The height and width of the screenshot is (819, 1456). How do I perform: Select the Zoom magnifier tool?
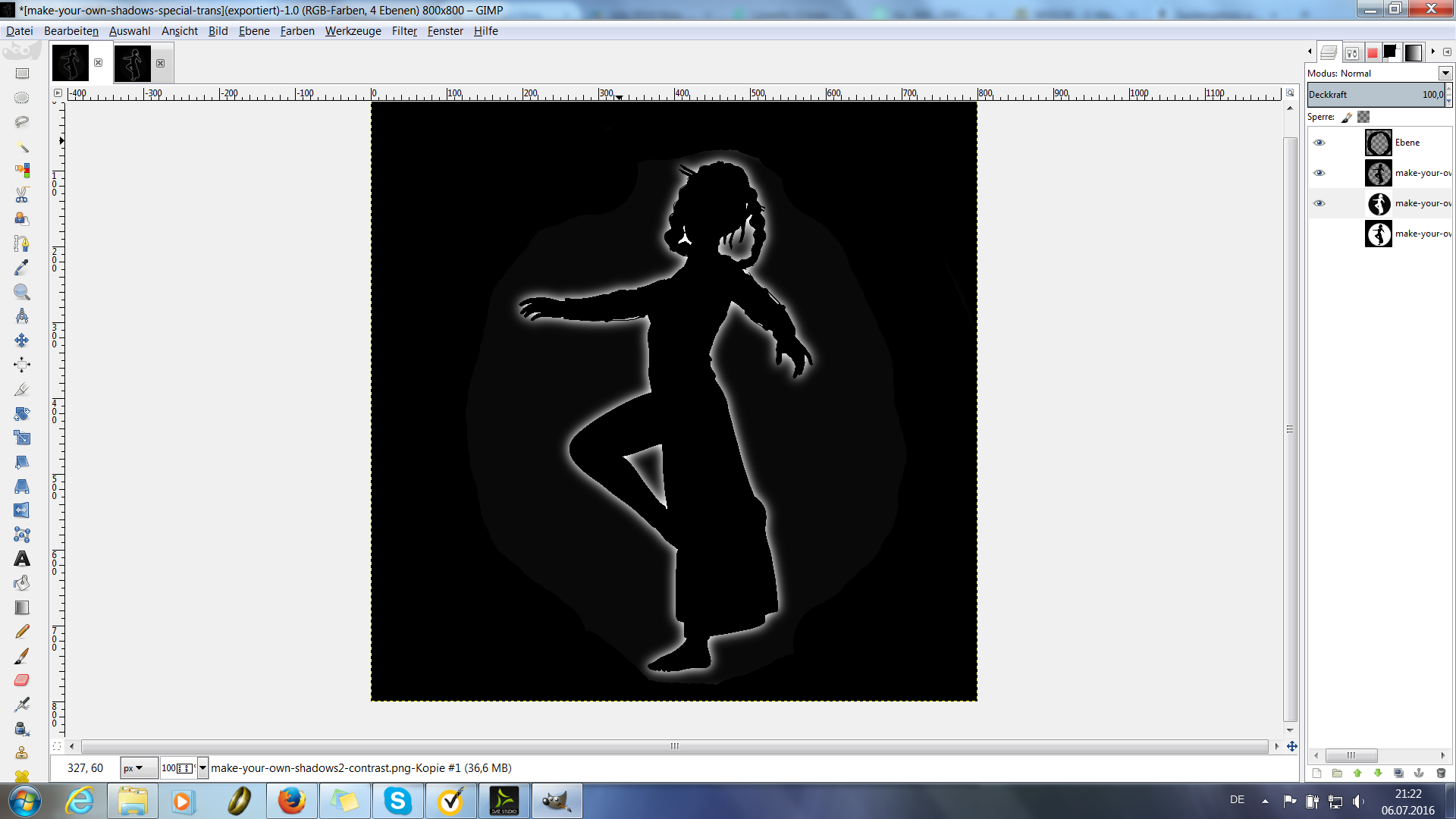pyautogui.click(x=22, y=292)
